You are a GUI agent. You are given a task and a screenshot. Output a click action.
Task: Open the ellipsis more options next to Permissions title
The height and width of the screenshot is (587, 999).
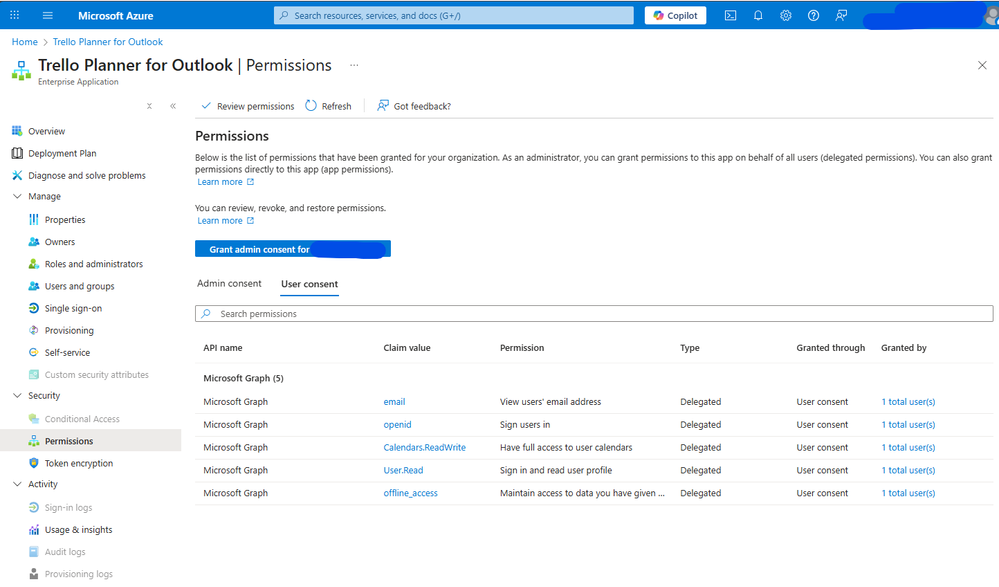tap(354, 65)
